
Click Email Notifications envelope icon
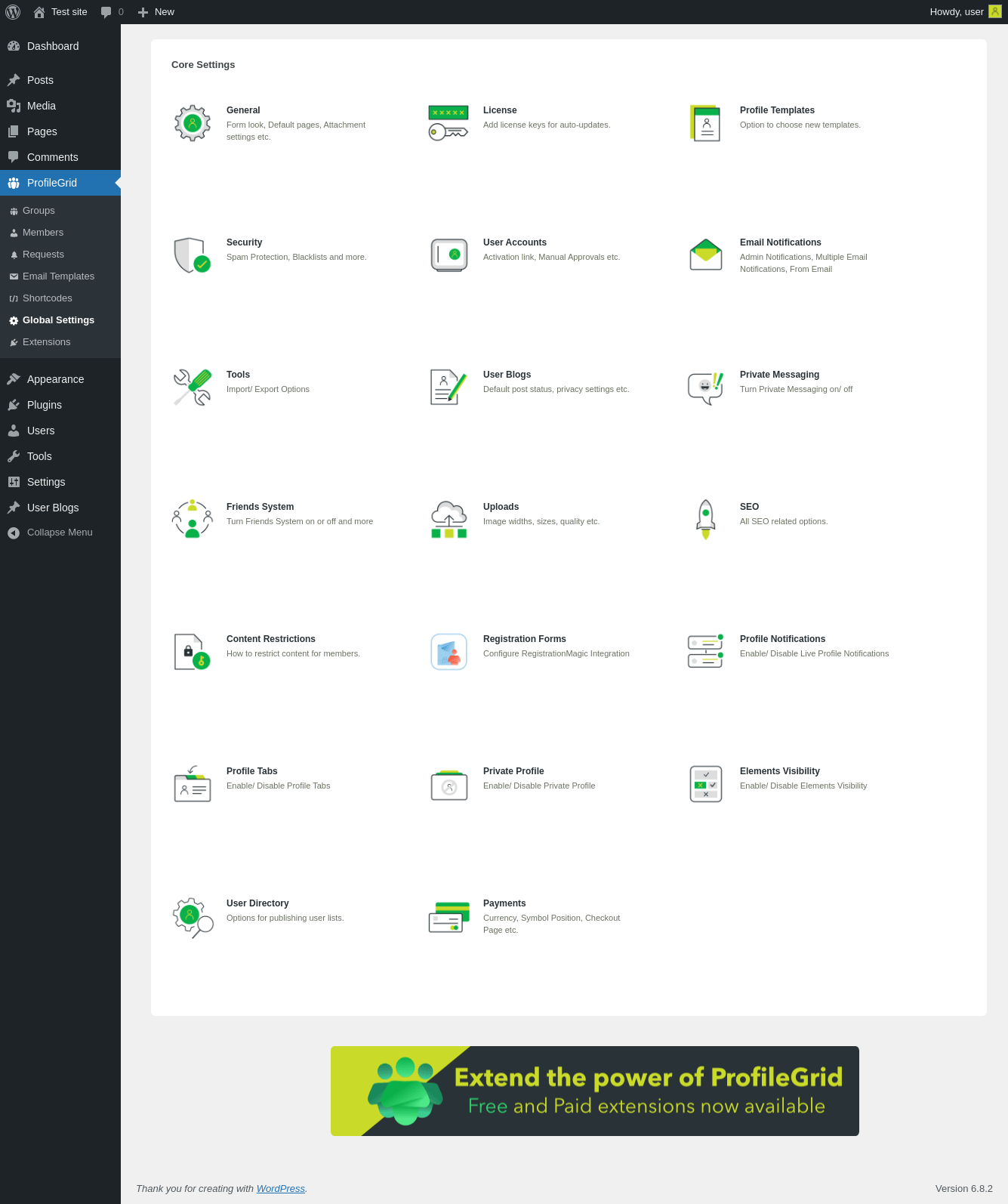706,255
